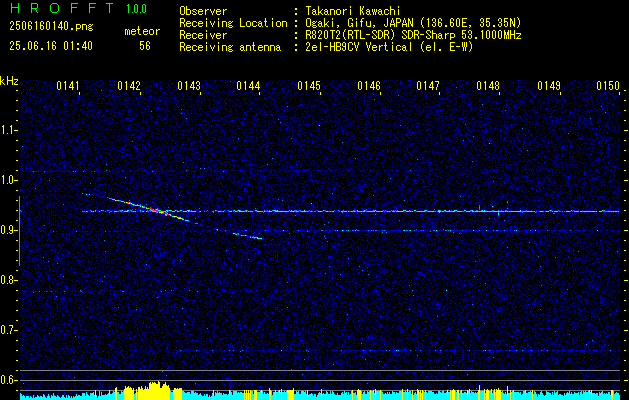629x400 pixels.
Task: Click the Receiver label
Action: click(203, 35)
